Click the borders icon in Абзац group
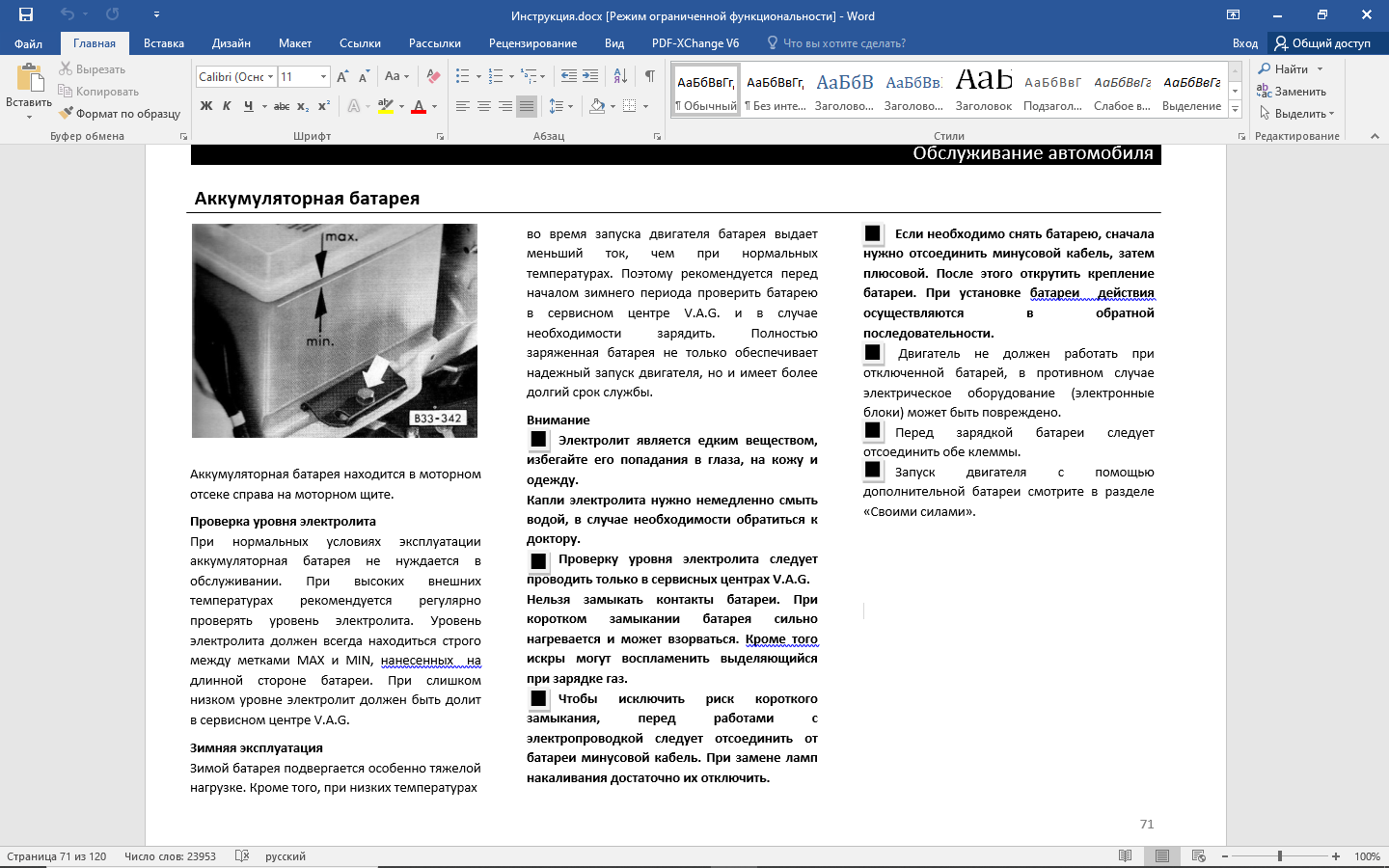This screenshot has width=1389, height=868. click(629, 106)
